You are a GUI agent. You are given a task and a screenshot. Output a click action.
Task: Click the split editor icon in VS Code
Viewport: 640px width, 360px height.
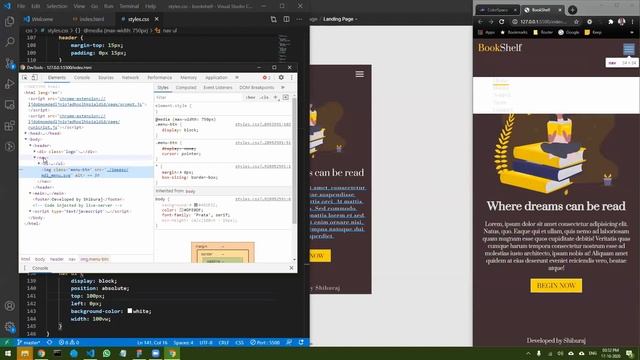tap(287, 19)
